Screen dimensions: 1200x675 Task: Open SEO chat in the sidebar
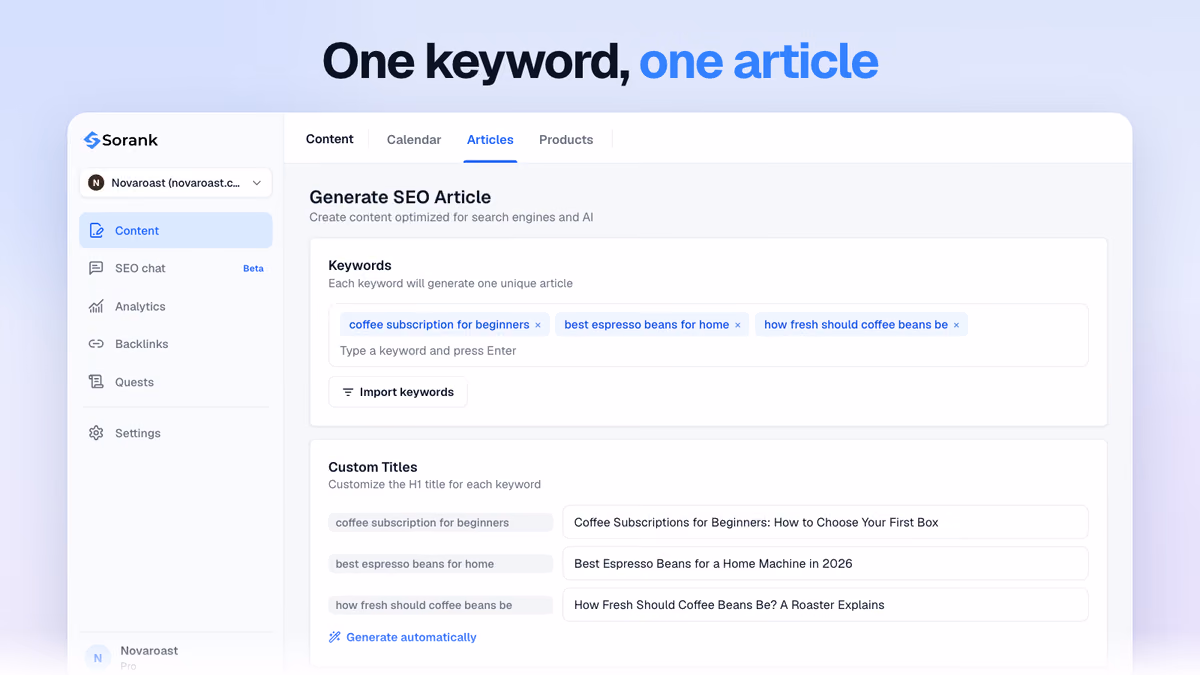(176, 268)
